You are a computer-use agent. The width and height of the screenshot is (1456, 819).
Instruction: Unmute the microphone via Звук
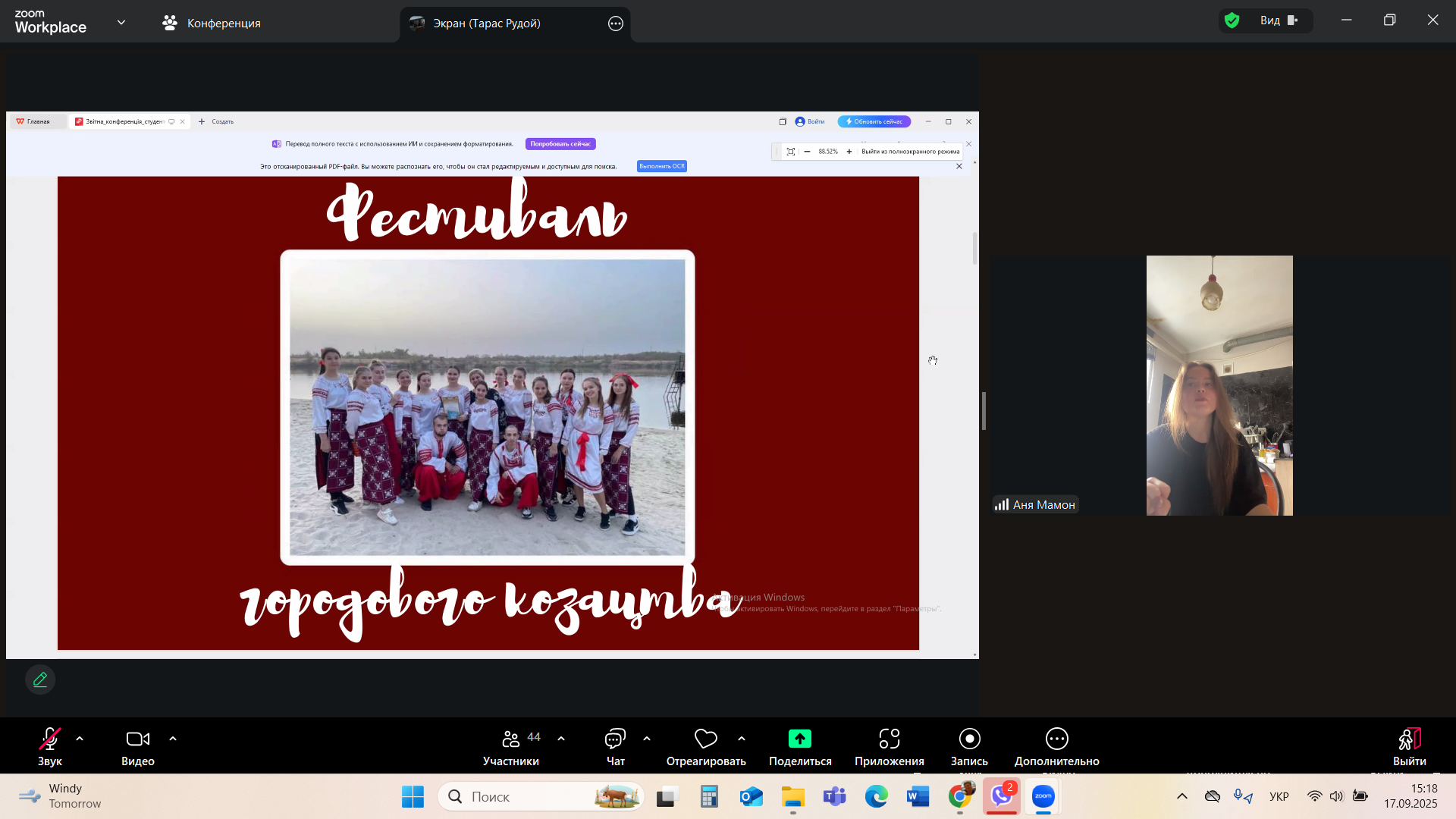[x=50, y=739]
